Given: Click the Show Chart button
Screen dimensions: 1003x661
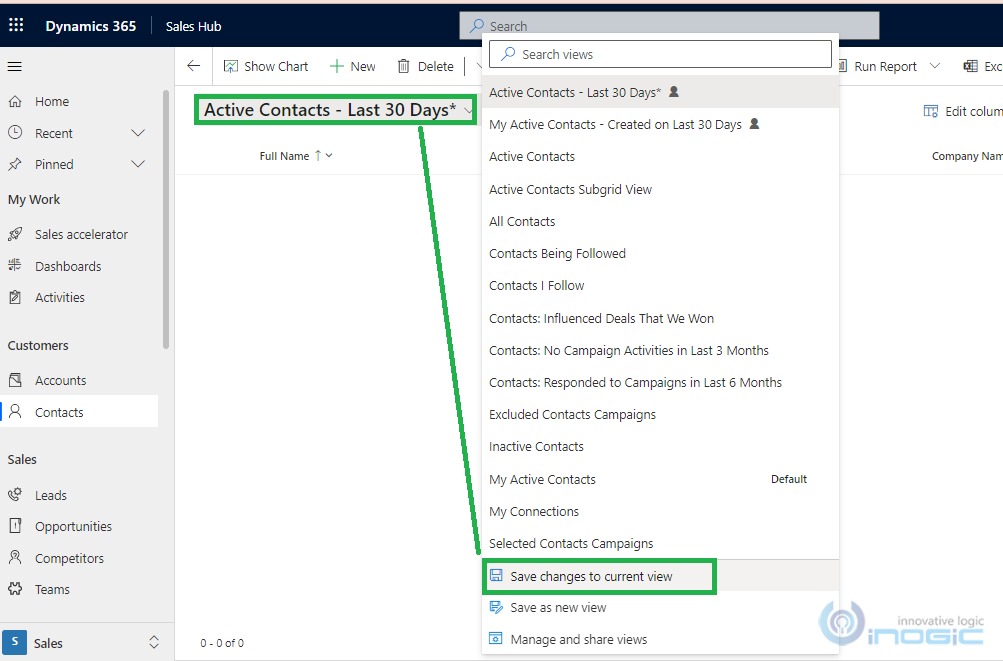Looking at the screenshot, I should [265, 67].
